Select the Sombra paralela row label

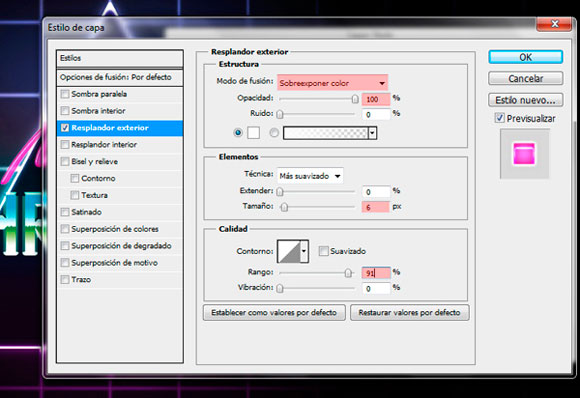99,94
